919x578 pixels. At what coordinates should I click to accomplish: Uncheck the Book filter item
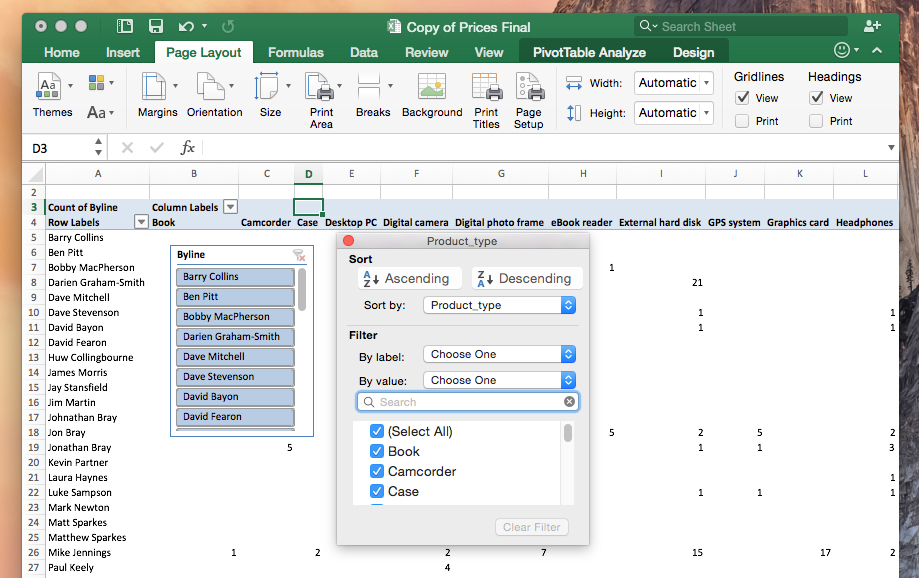pos(378,451)
